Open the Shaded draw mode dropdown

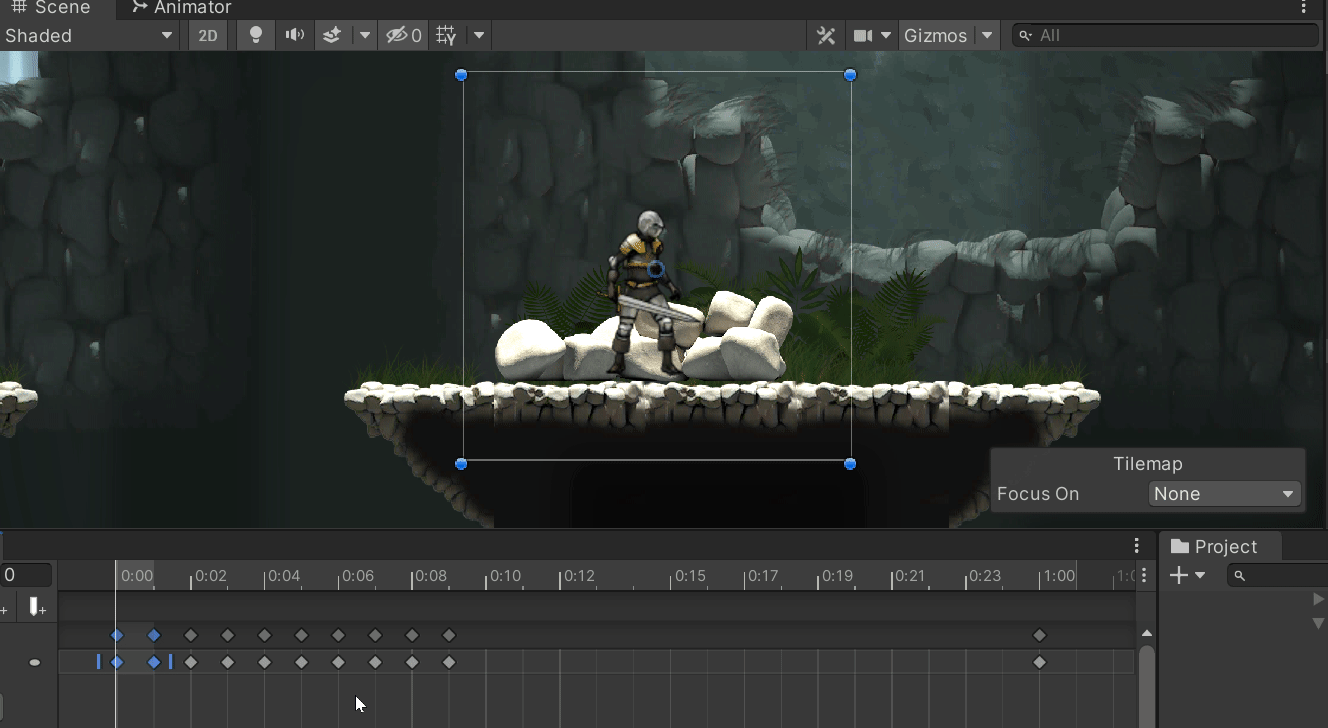tap(89, 35)
